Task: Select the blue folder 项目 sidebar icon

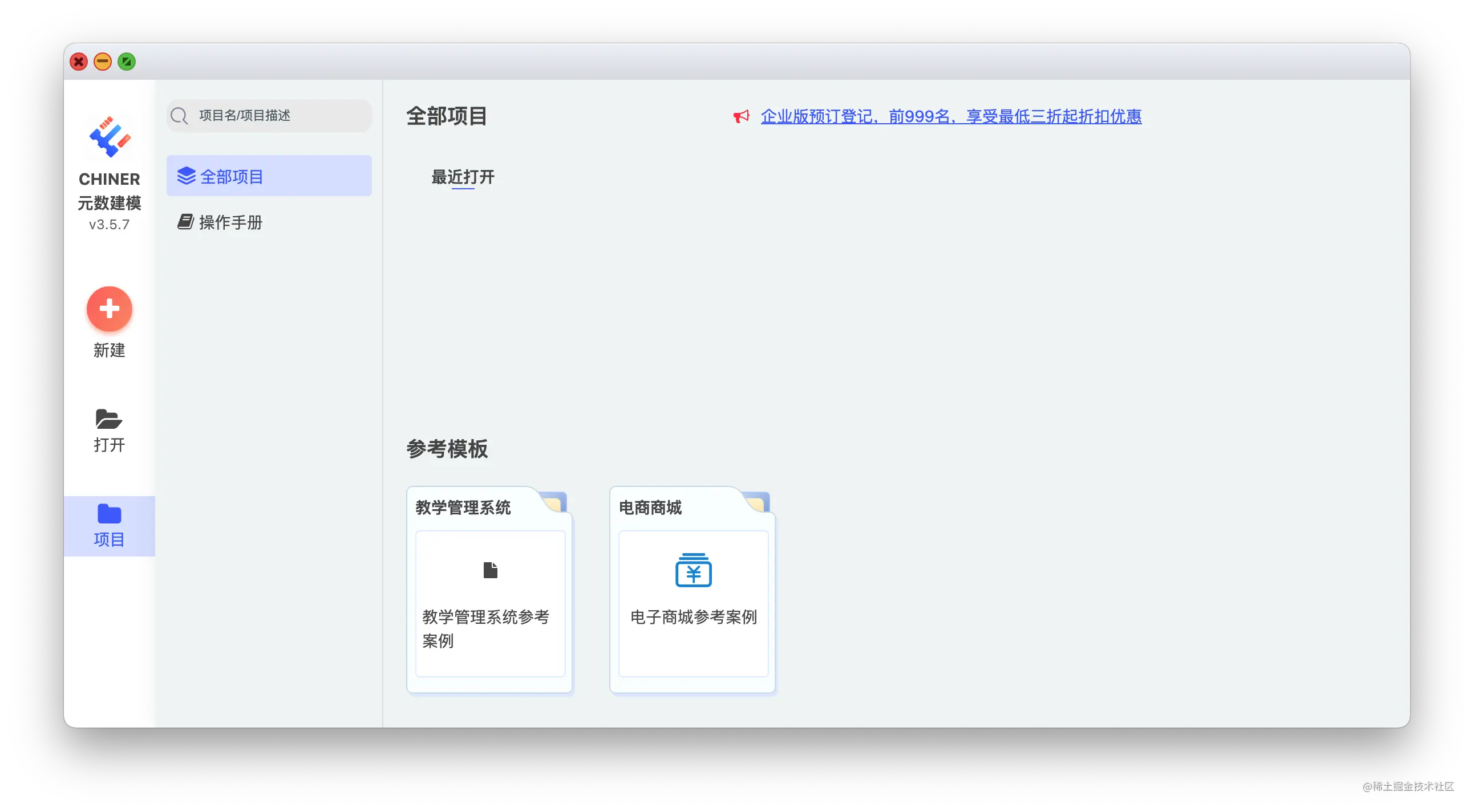Action: point(110,514)
